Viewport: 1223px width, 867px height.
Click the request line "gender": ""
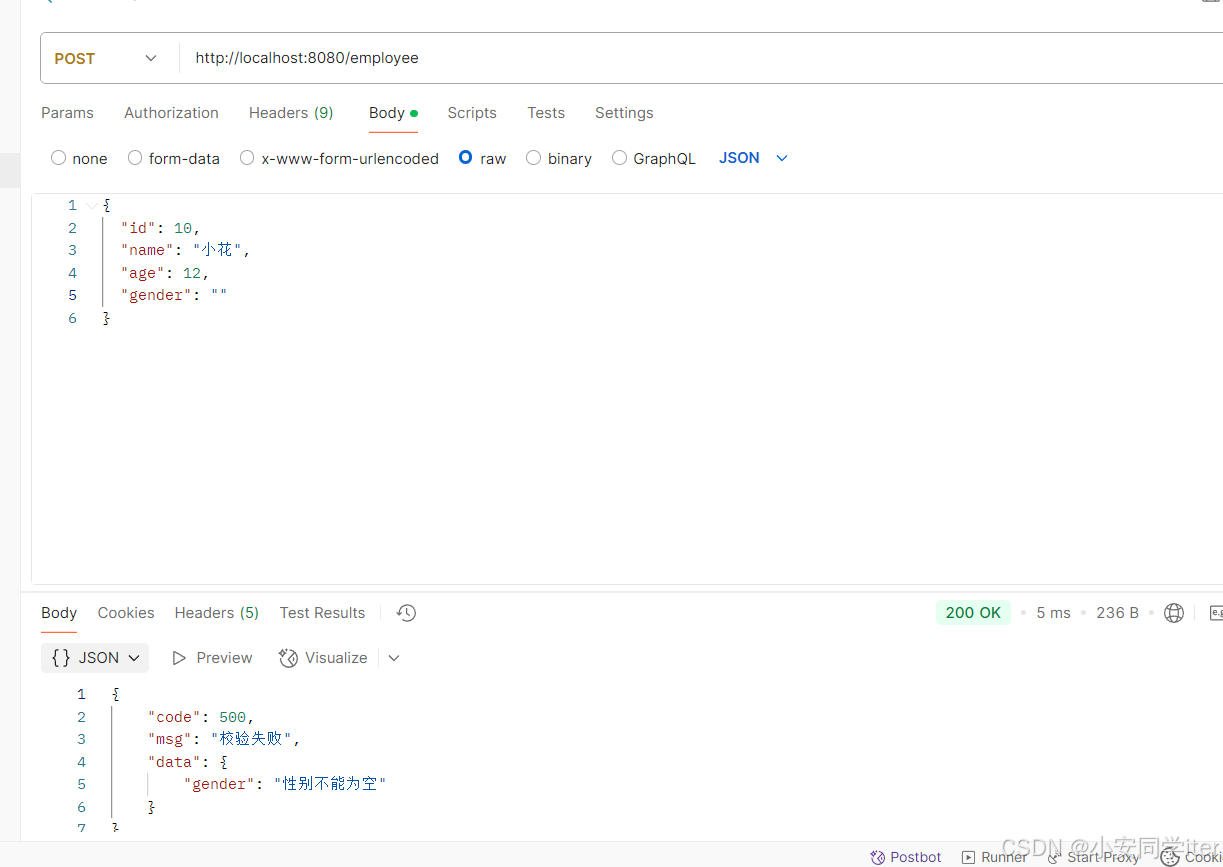[x=174, y=295]
